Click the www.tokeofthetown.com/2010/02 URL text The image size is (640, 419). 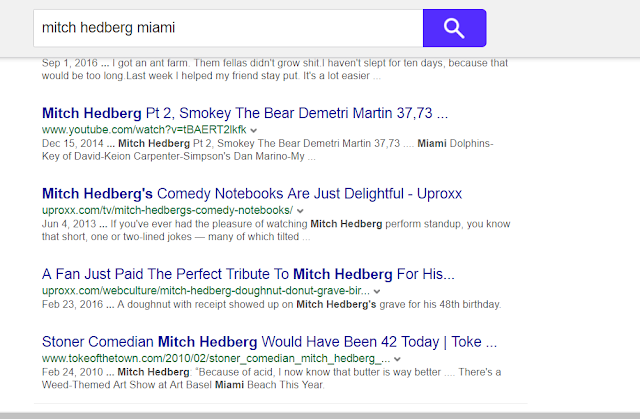pyautogui.click(x=216, y=358)
